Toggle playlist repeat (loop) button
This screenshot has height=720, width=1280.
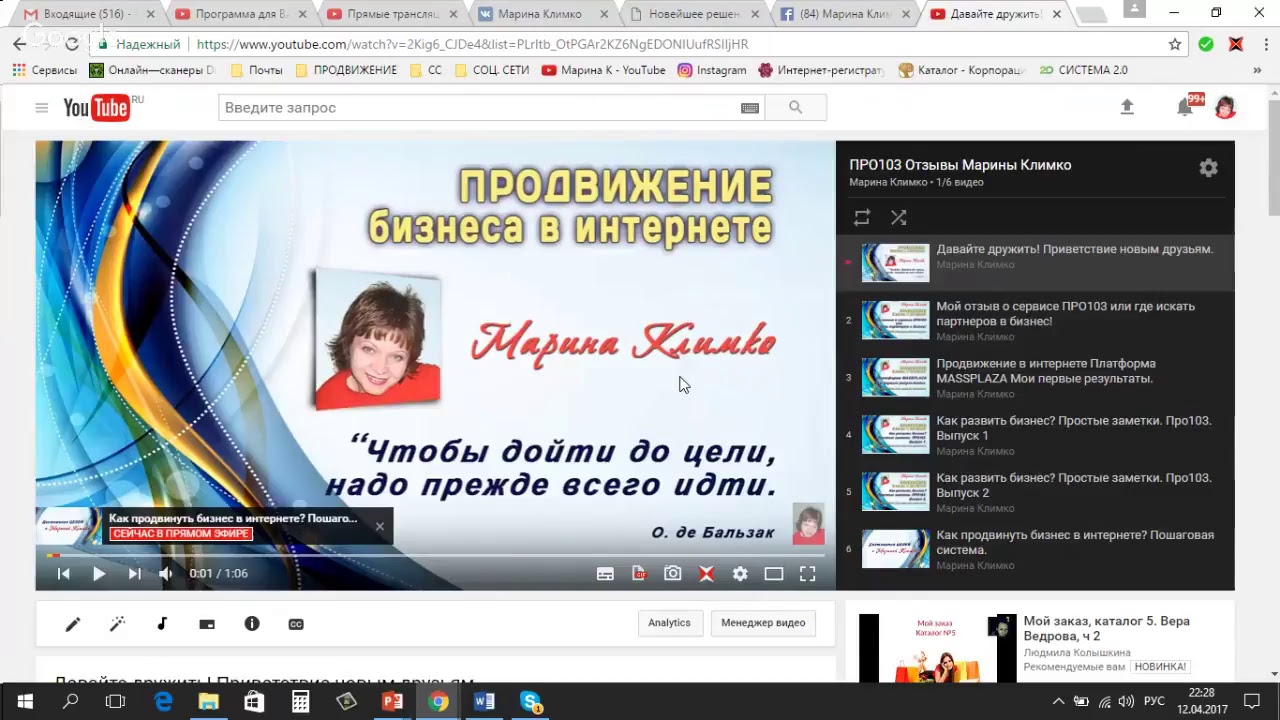tap(861, 217)
